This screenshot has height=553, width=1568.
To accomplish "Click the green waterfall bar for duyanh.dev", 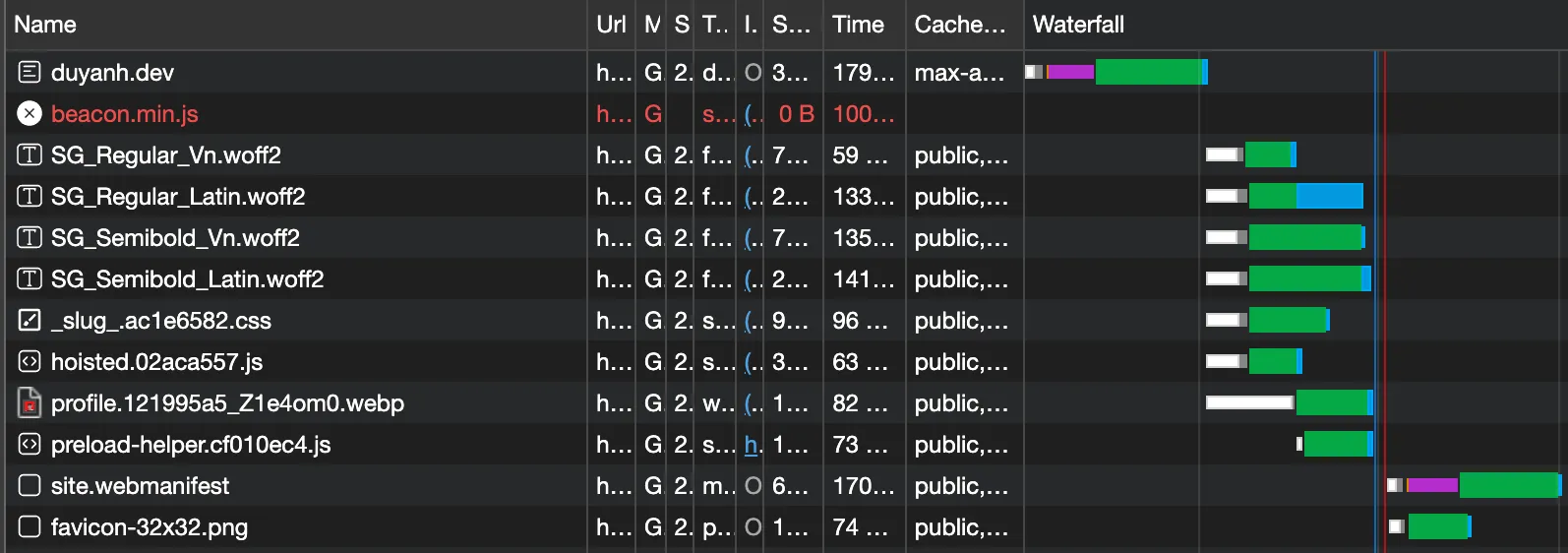I will (1148, 72).
